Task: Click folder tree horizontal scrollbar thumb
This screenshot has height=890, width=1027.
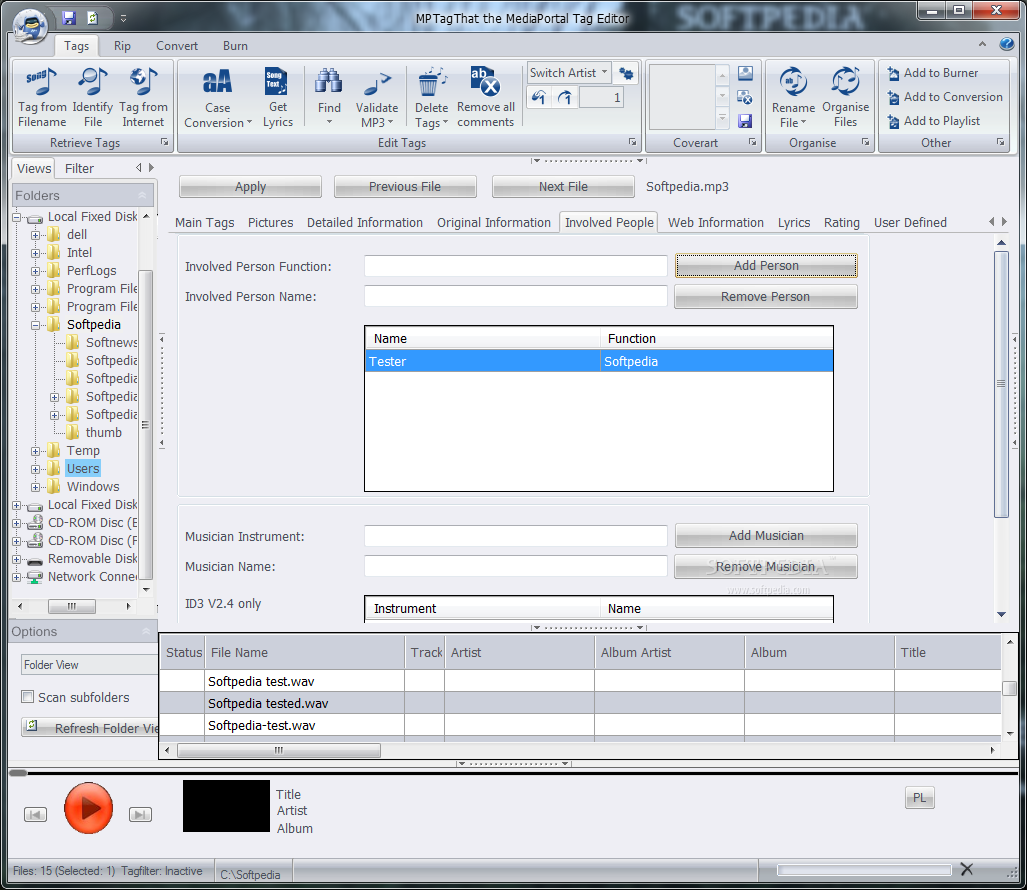Action: pyautogui.click(x=71, y=606)
